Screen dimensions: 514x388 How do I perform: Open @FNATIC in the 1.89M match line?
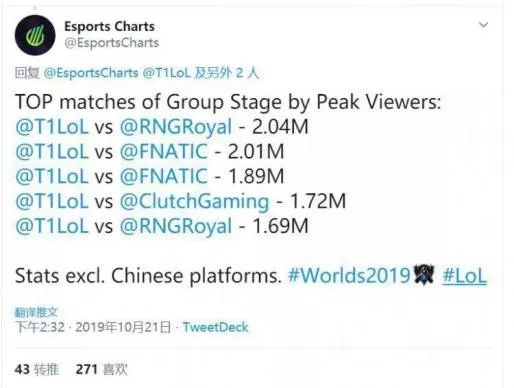click(x=164, y=176)
